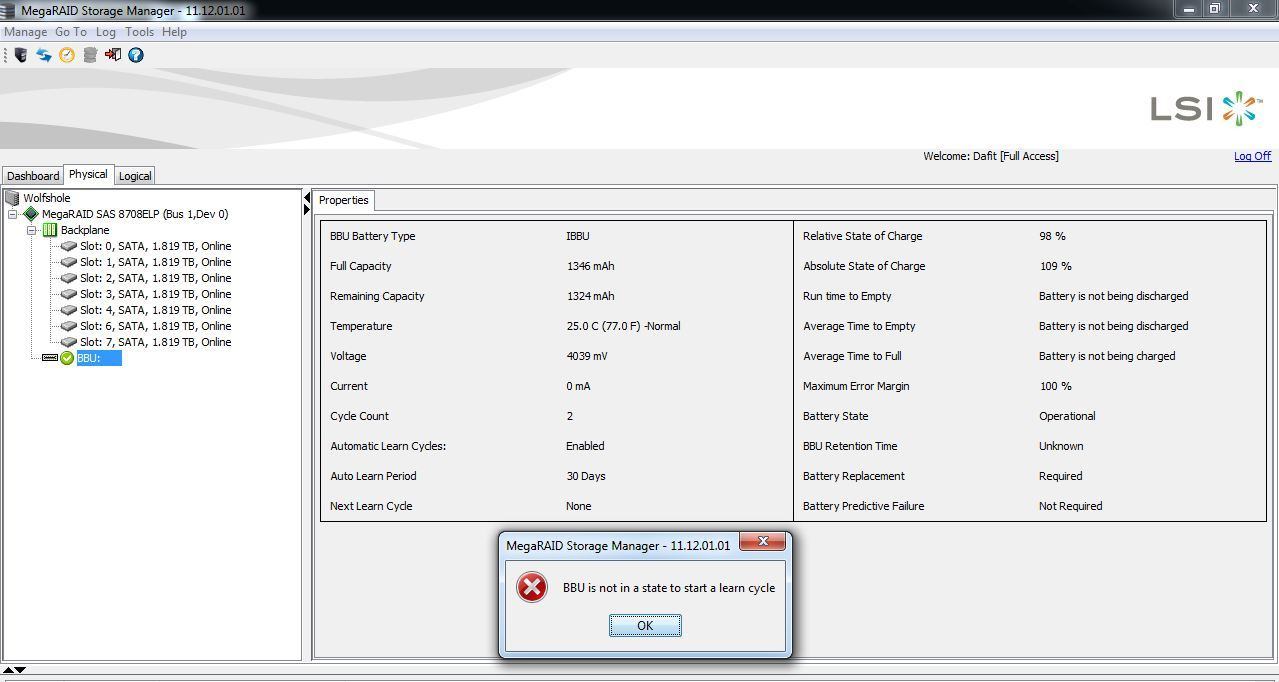This screenshot has height=682, width=1279.
Task: Click the bottom pane up arrow
Action: 8,670
